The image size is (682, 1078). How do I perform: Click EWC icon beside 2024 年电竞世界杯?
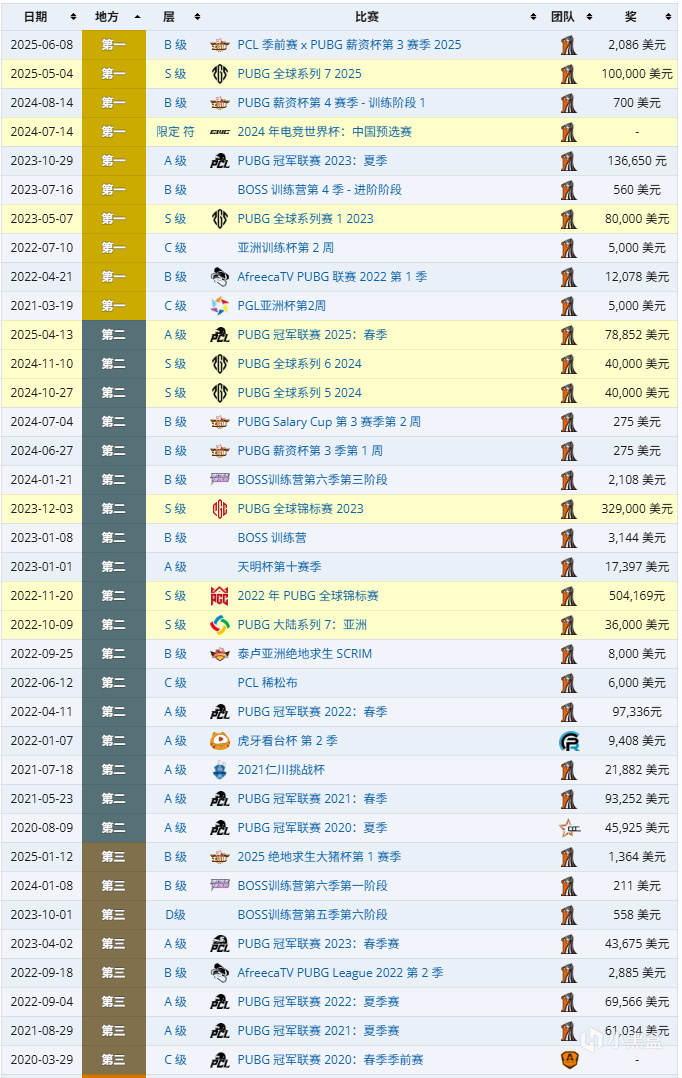pos(219,132)
